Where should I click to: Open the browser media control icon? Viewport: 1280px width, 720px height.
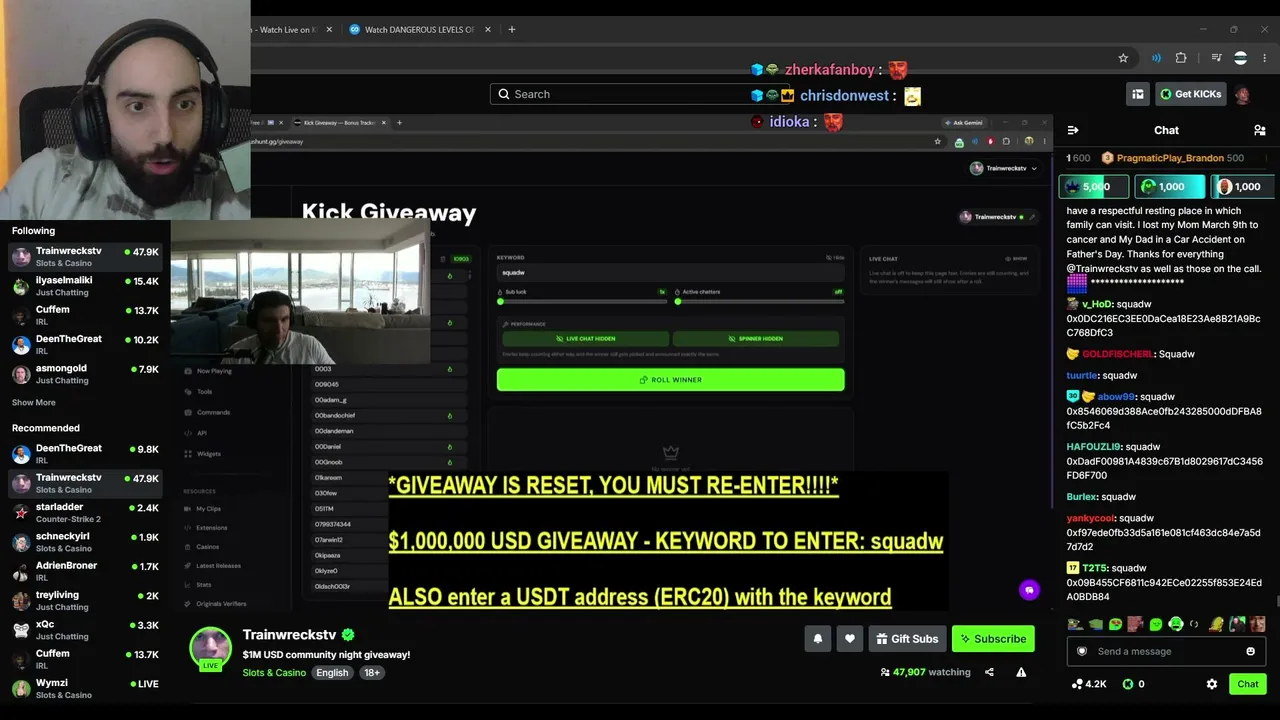[1216, 58]
